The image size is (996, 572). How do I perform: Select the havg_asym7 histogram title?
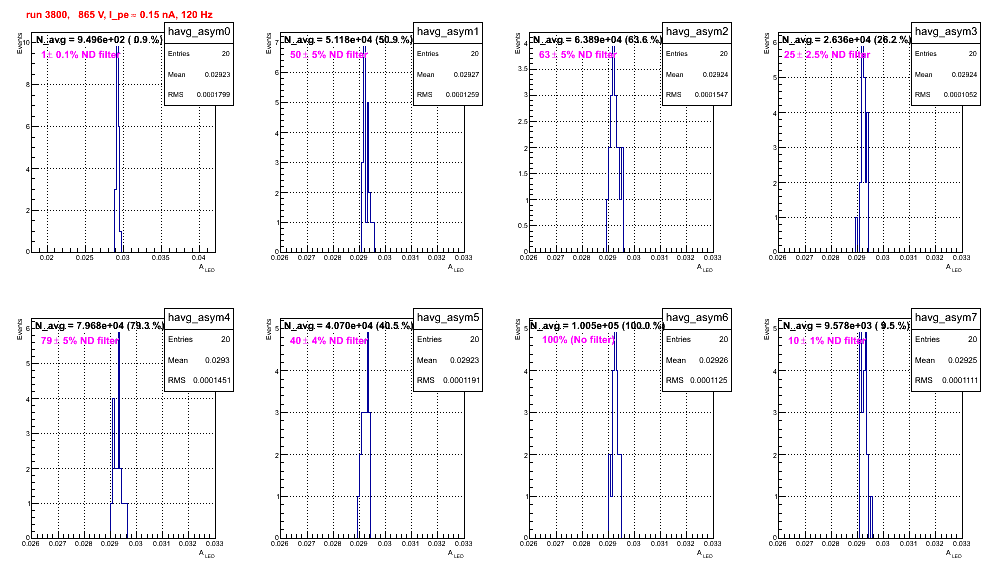[x=946, y=317]
